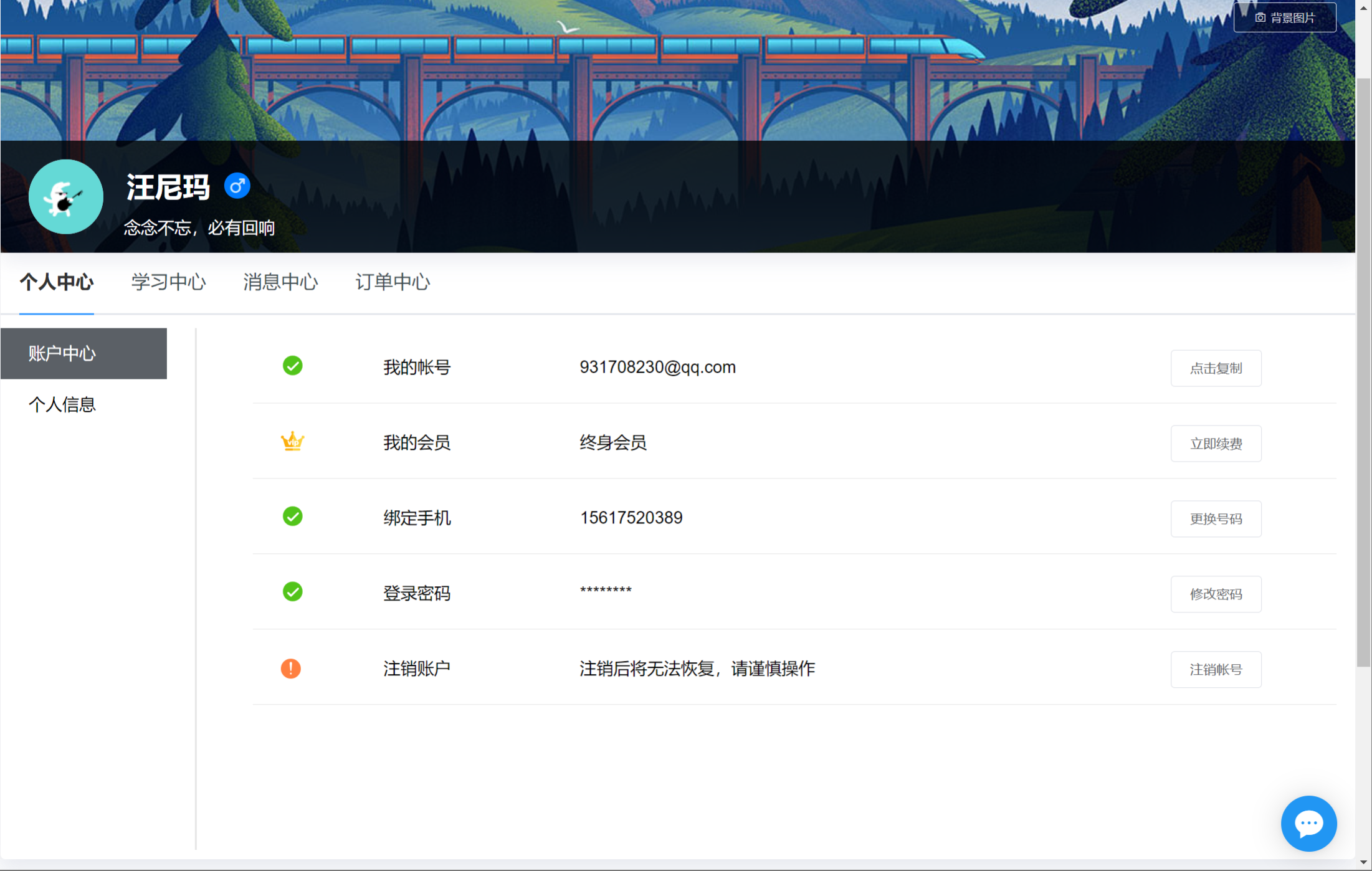
Task: Click green check icon beside 绑定手机
Action: click(292, 516)
